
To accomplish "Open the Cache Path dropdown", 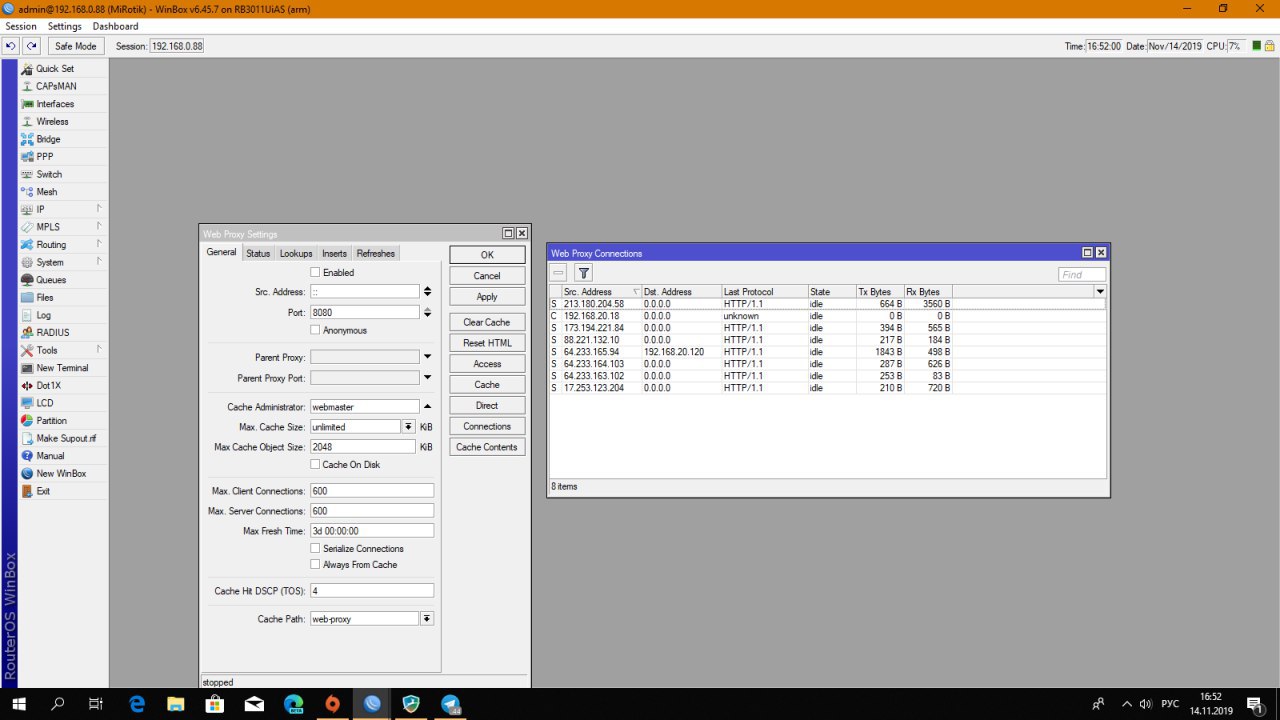I will (427, 619).
